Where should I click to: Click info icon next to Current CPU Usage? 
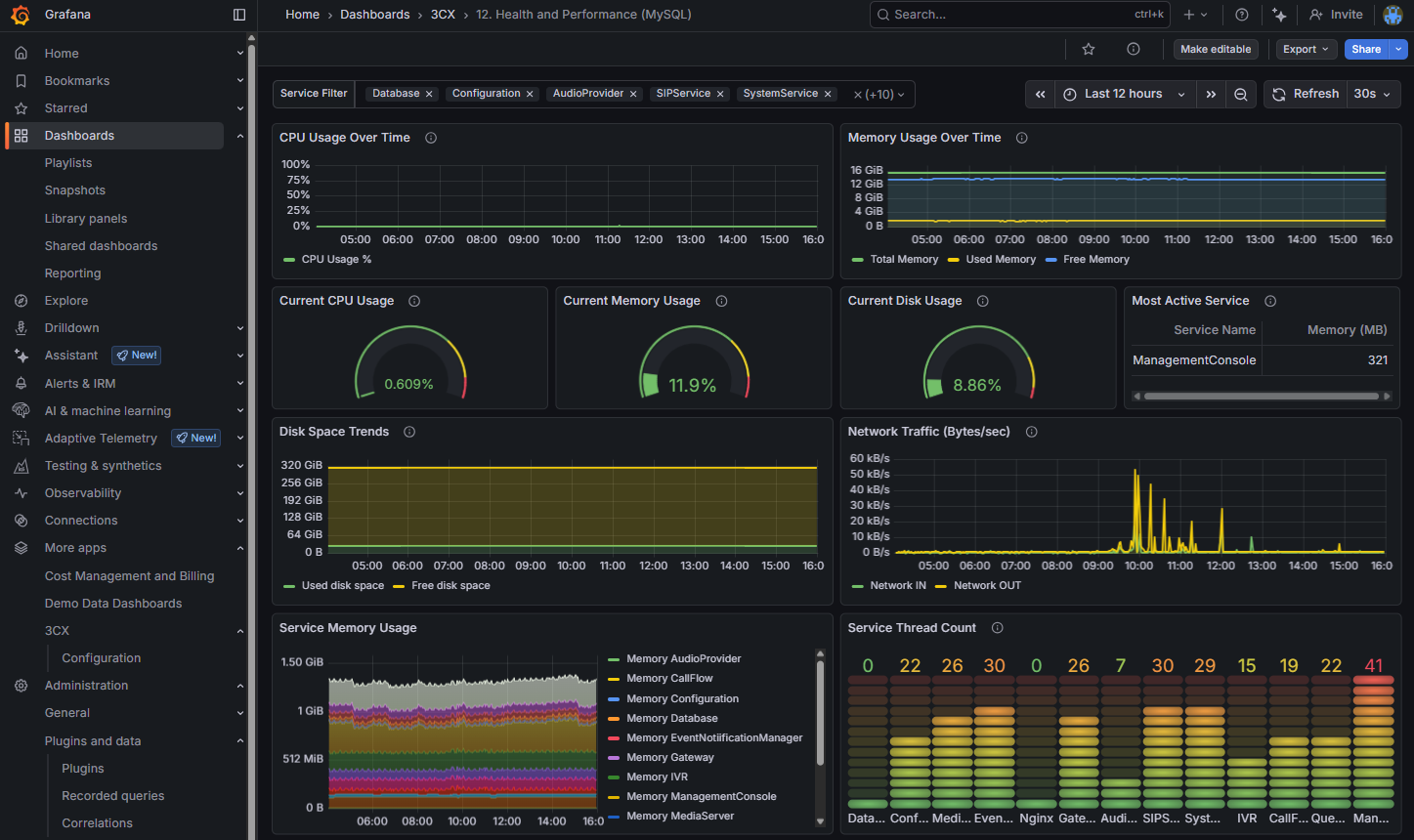pos(414,301)
